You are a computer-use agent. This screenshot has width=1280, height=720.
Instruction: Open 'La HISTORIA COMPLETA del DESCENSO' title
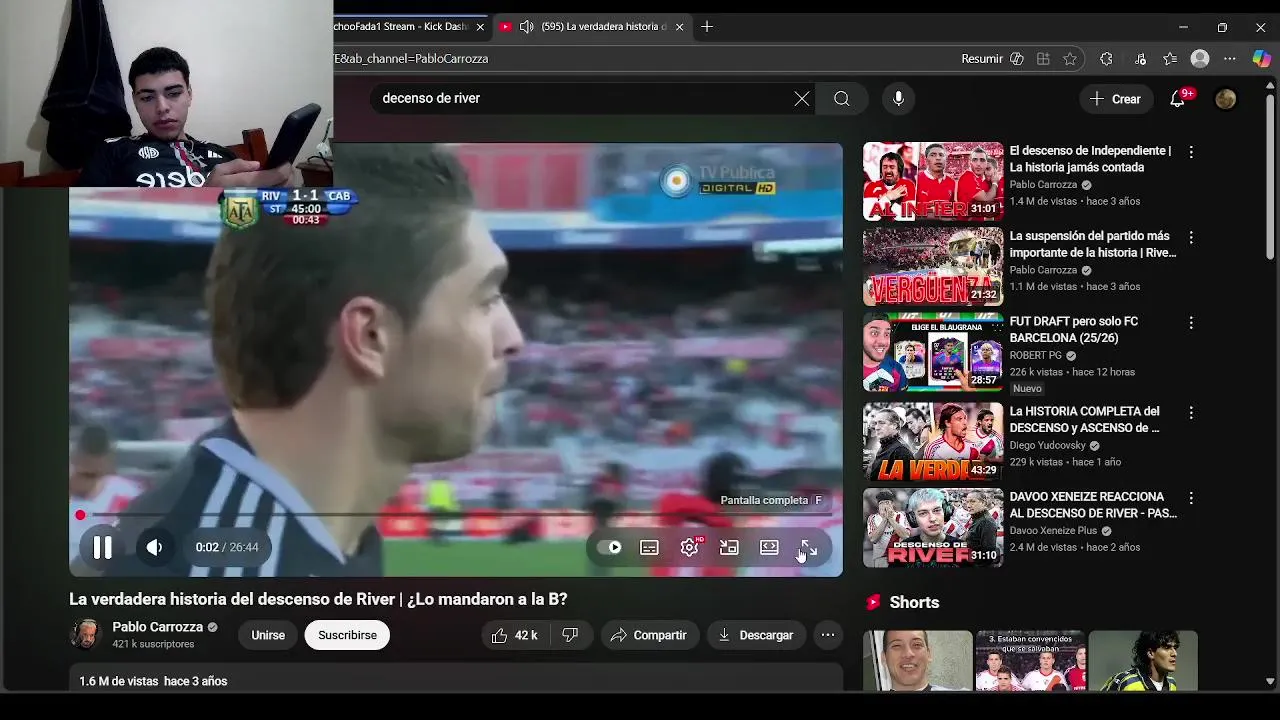1084,420
